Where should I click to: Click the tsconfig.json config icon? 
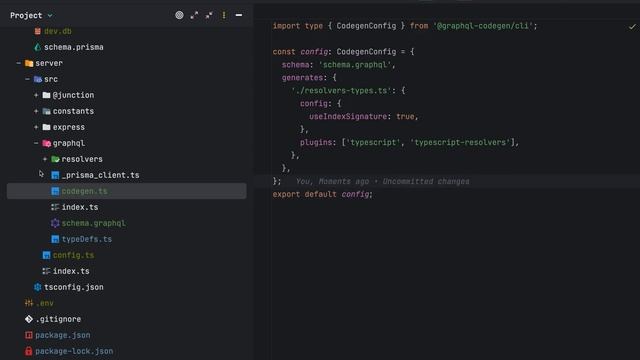coord(38,287)
